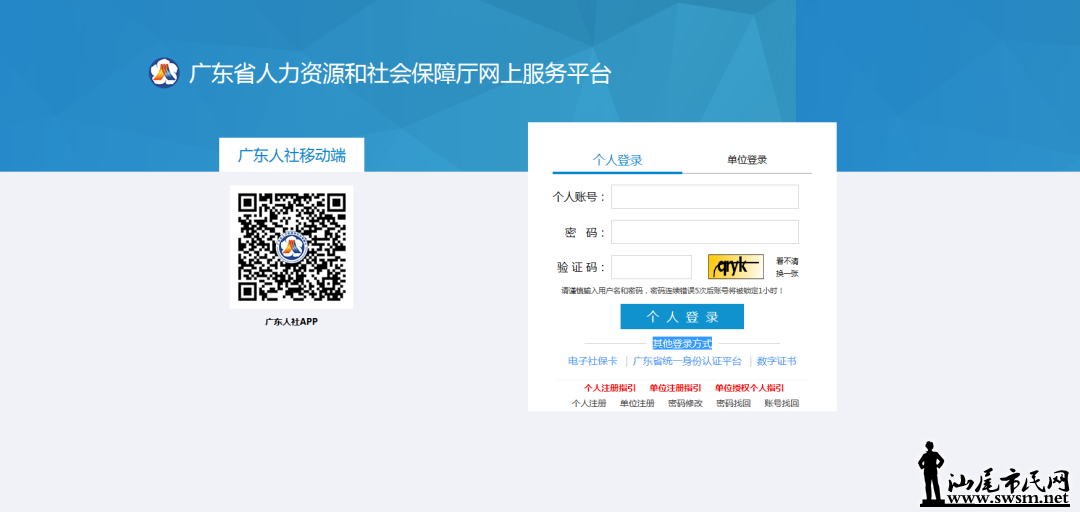This screenshot has width=1080, height=512.
Task: Open 数字证书 login option
Action: point(776,361)
